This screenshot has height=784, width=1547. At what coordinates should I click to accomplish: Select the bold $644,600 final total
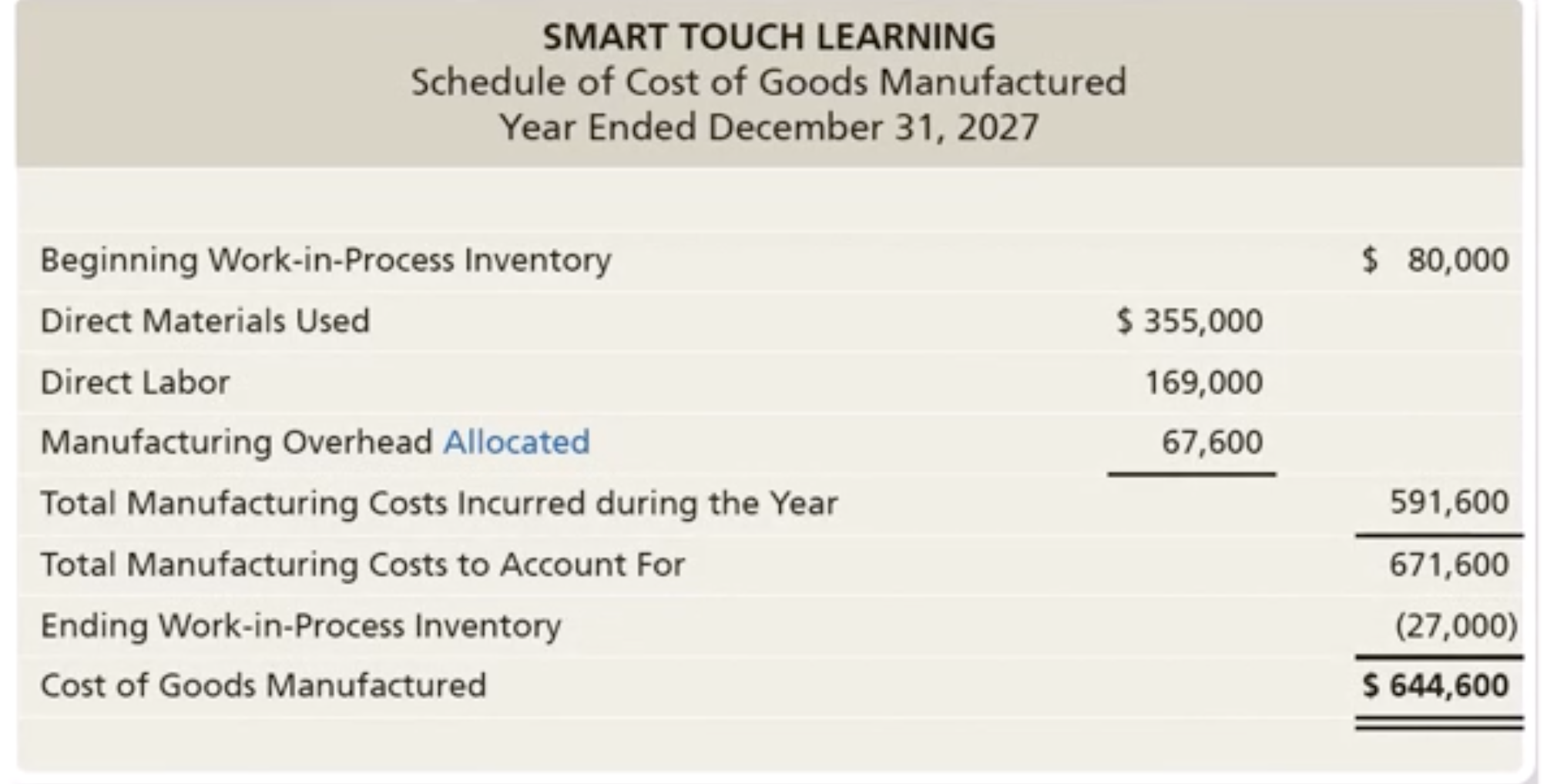[1435, 685]
